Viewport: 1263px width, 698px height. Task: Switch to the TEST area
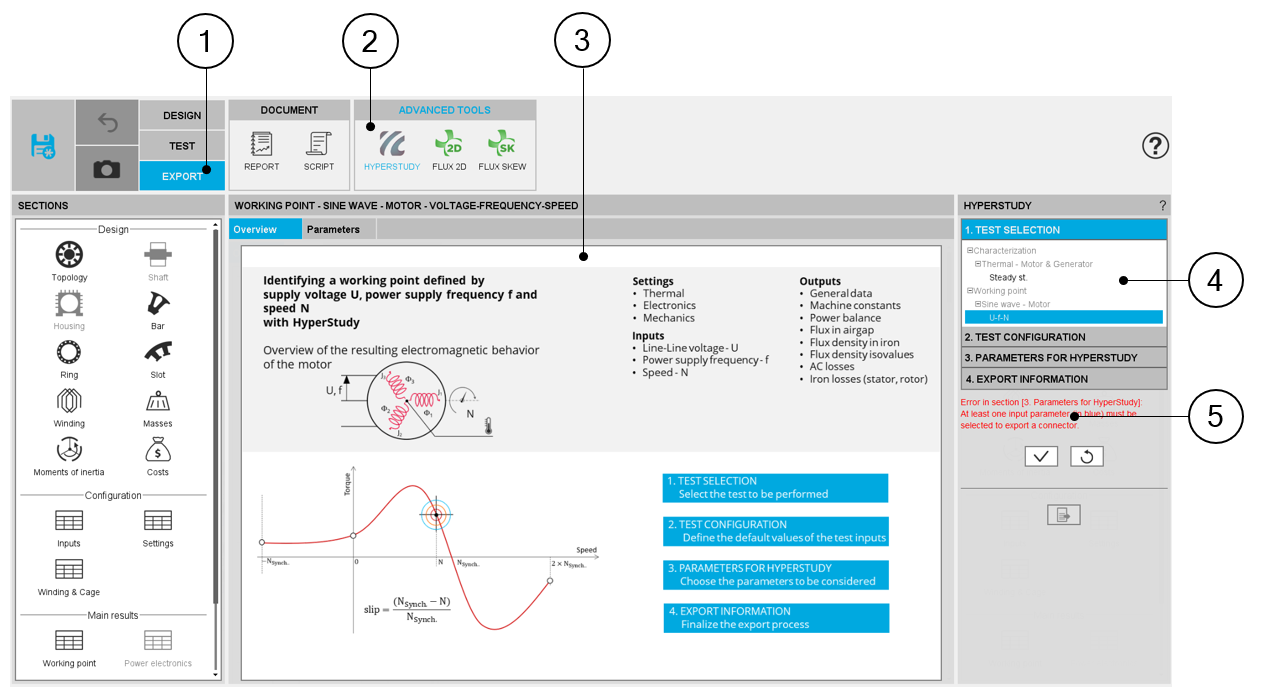(x=182, y=146)
